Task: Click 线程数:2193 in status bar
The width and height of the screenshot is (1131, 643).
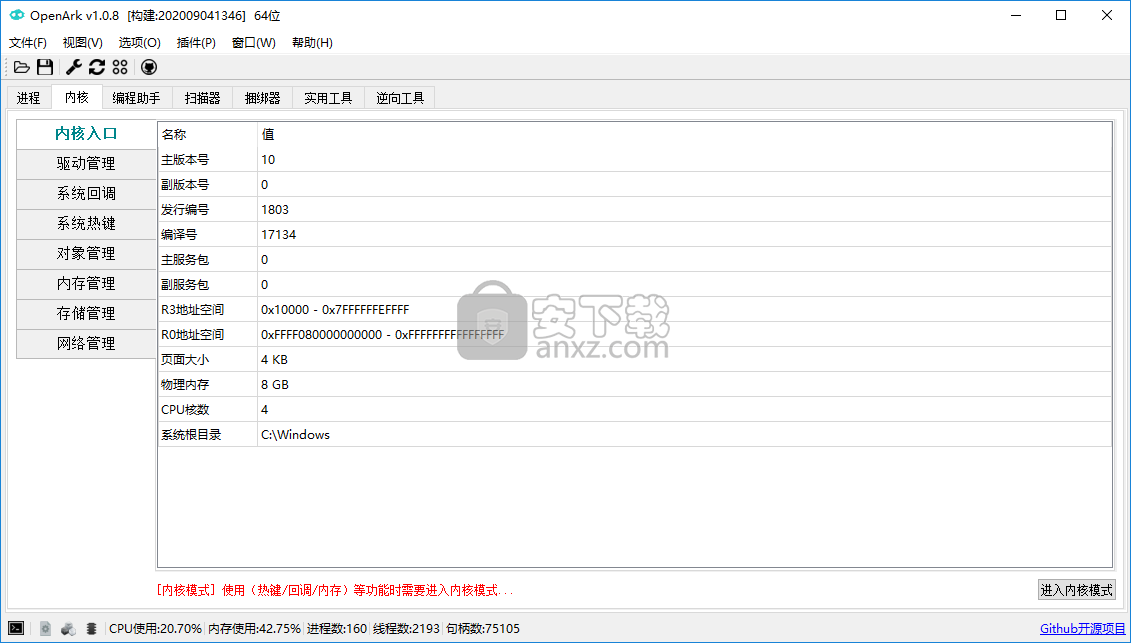Action: tap(407, 629)
